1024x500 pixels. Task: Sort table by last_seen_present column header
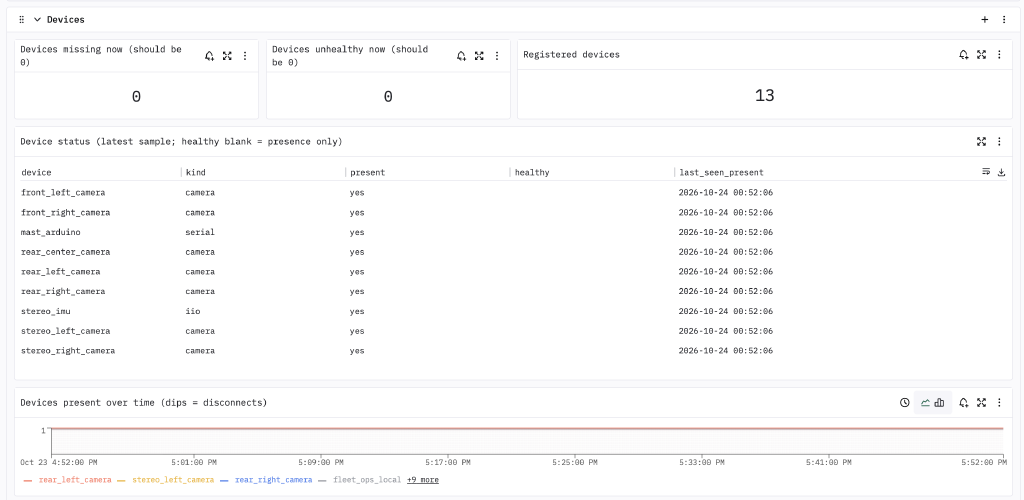click(721, 172)
